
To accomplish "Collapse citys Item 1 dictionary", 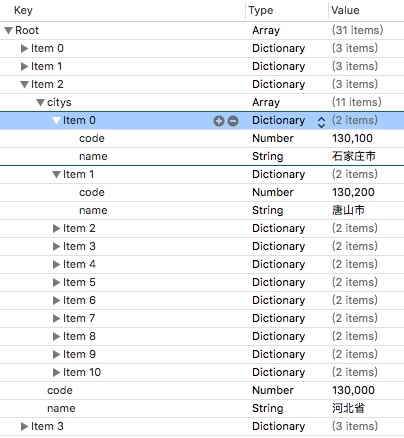I will 56,175.
